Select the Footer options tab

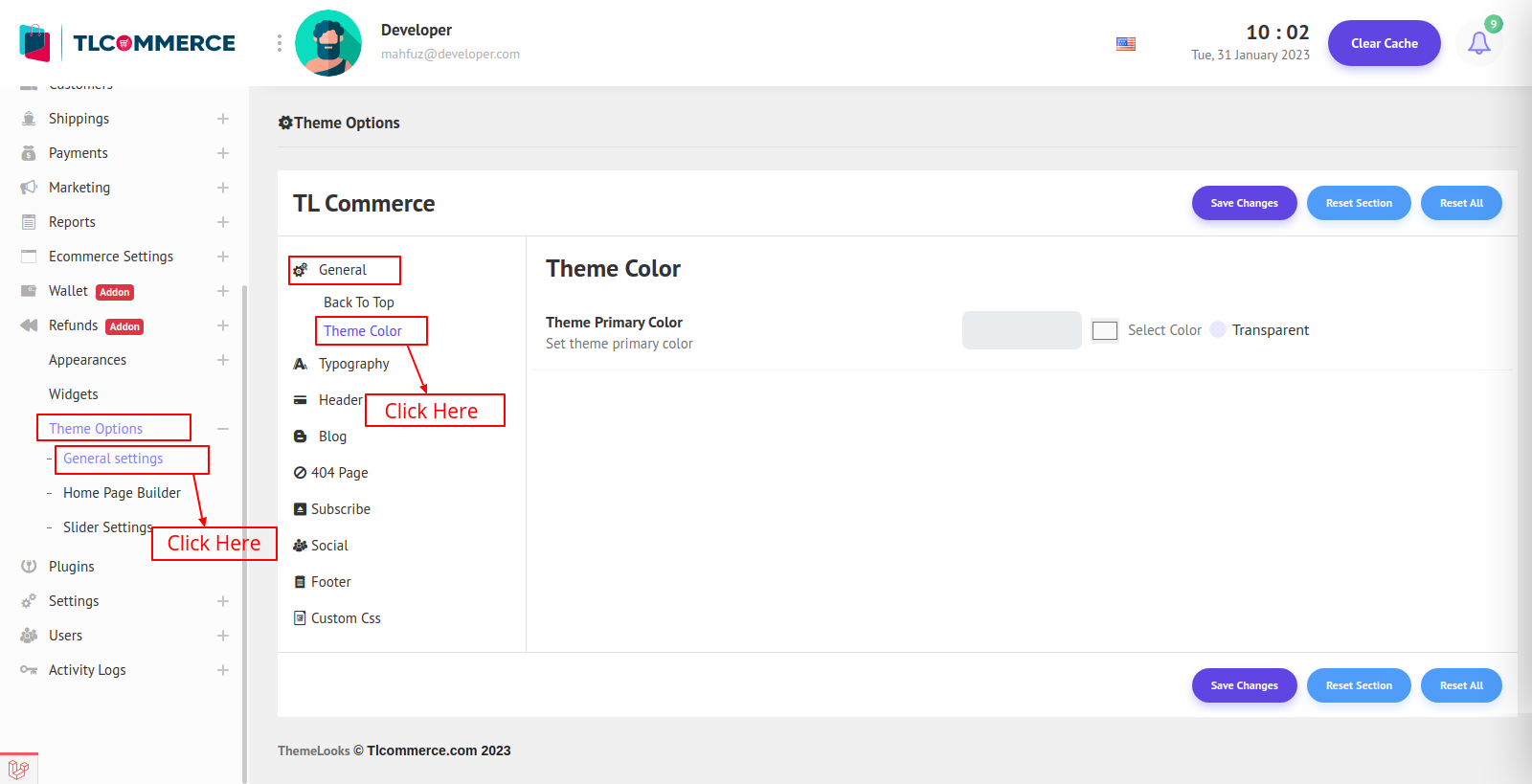click(330, 582)
